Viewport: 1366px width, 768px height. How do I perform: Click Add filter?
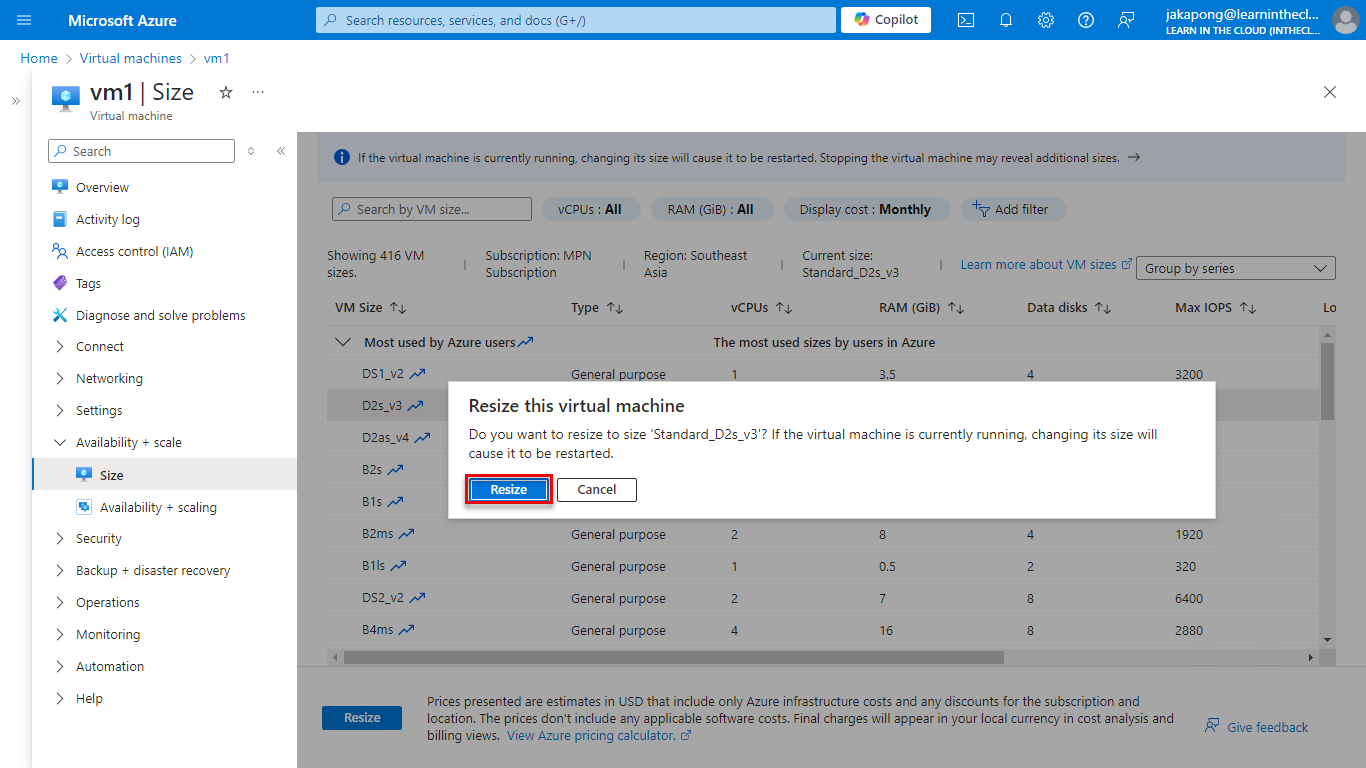click(x=1013, y=209)
